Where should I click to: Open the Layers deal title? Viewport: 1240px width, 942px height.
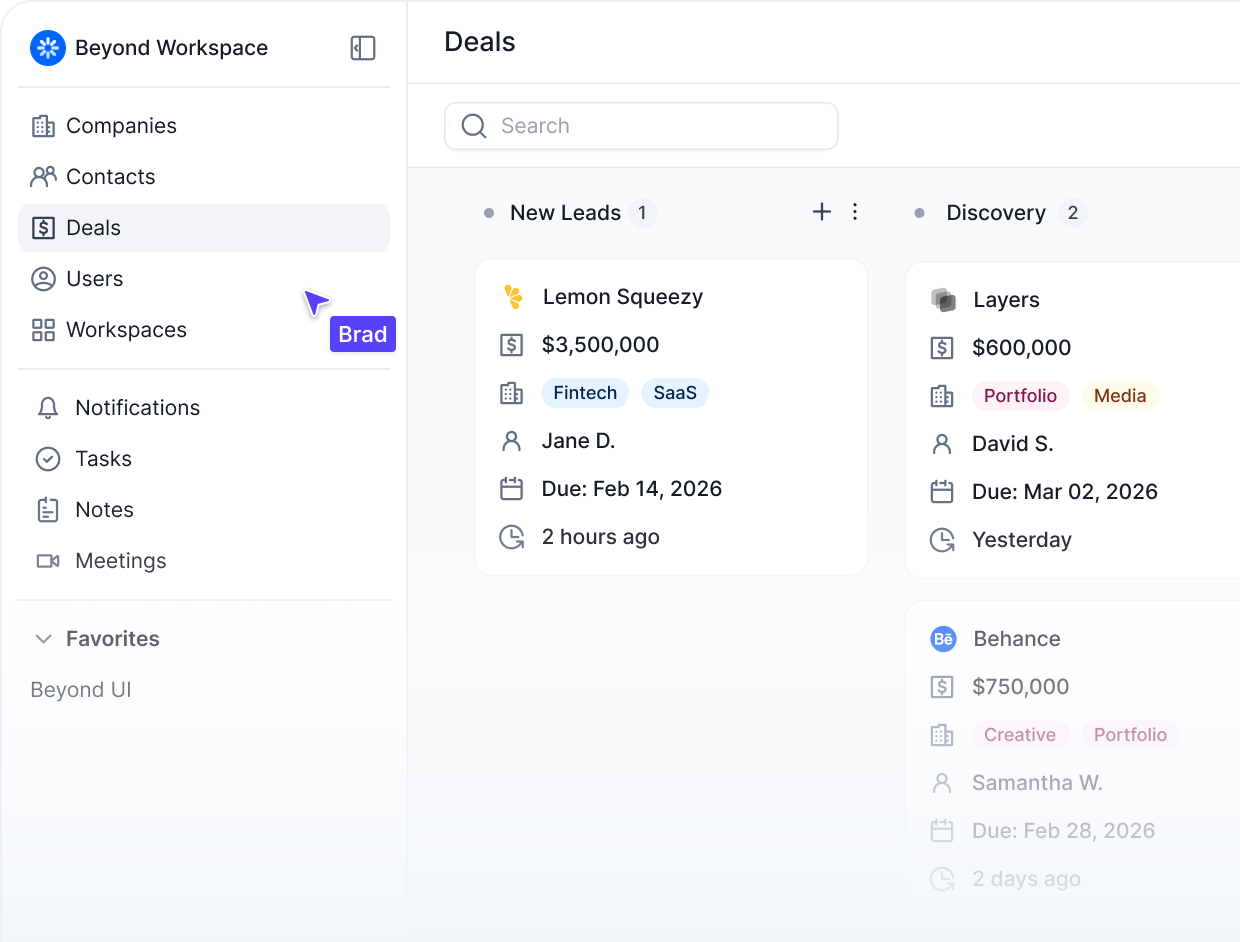pos(1006,300)
